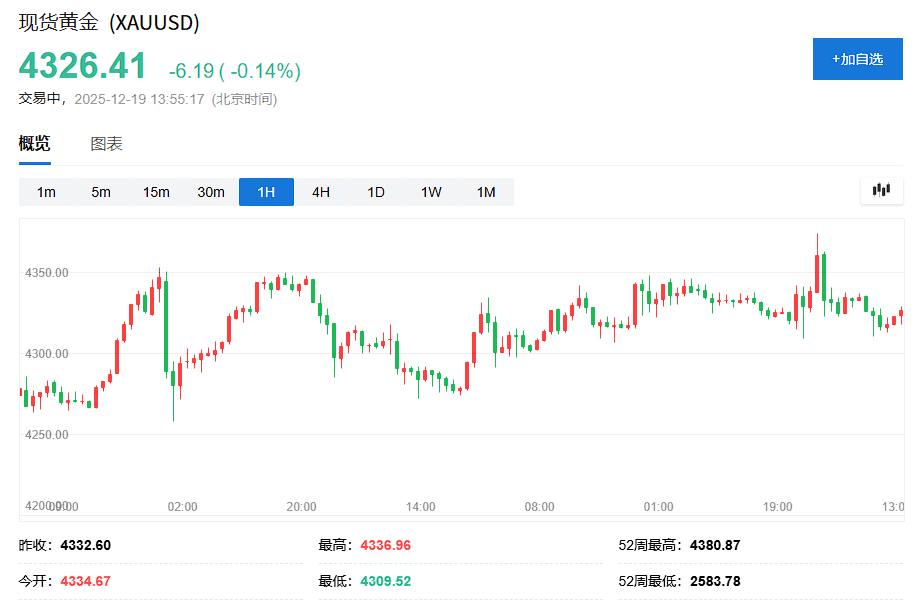915x601 pixels.
Task: Click the sharp drop candle near 02:00
Action: click(x=166, y=325)
